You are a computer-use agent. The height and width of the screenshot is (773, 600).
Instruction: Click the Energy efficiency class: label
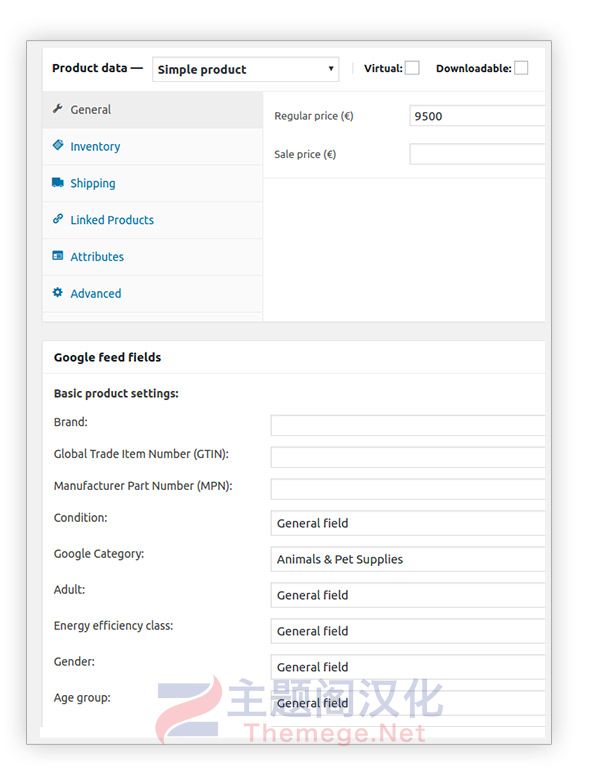(113, 626)
